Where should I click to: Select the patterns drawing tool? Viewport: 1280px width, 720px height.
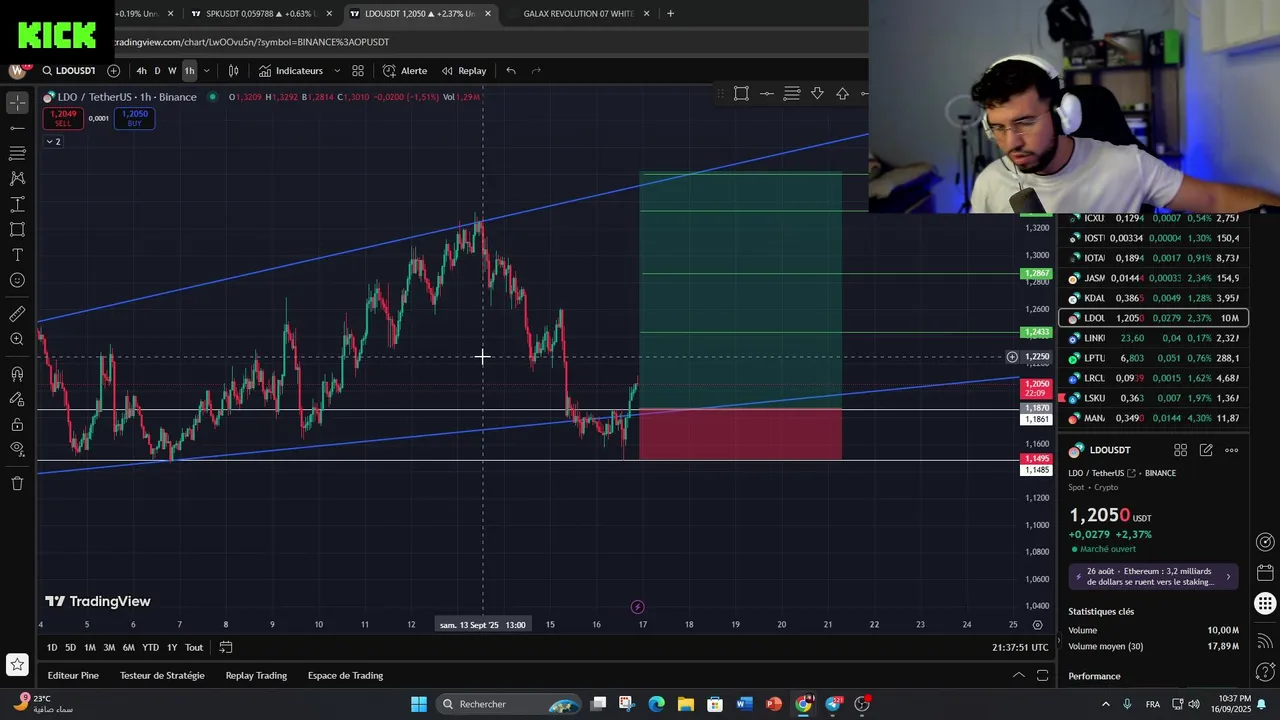click(17, 178)
